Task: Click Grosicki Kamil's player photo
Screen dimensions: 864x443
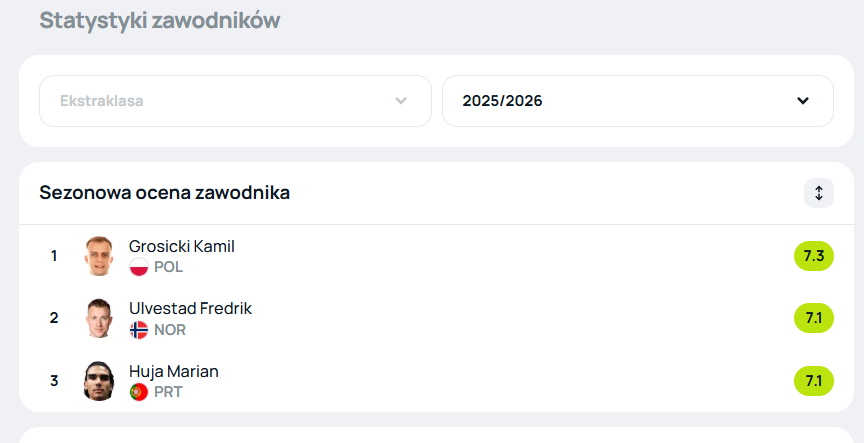Action: (99, 256)
